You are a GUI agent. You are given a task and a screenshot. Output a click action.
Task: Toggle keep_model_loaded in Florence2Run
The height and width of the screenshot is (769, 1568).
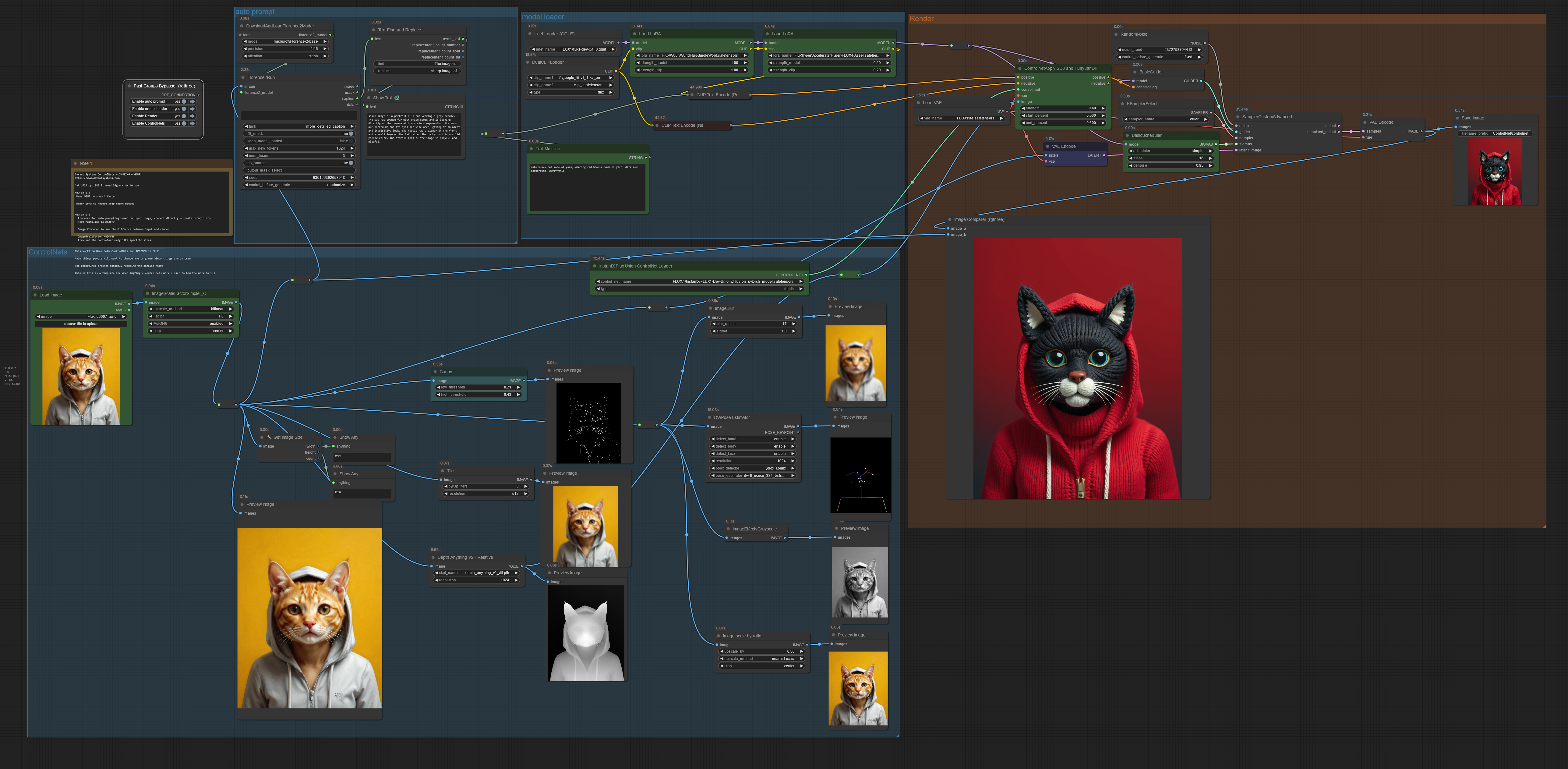[351, 141]
